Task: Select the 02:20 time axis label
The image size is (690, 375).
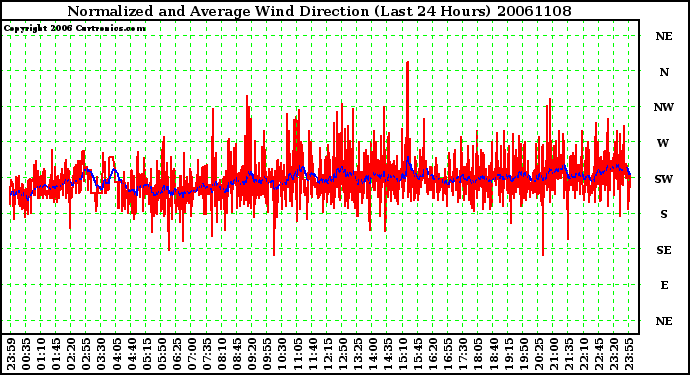Action: (x=71, y=354)
